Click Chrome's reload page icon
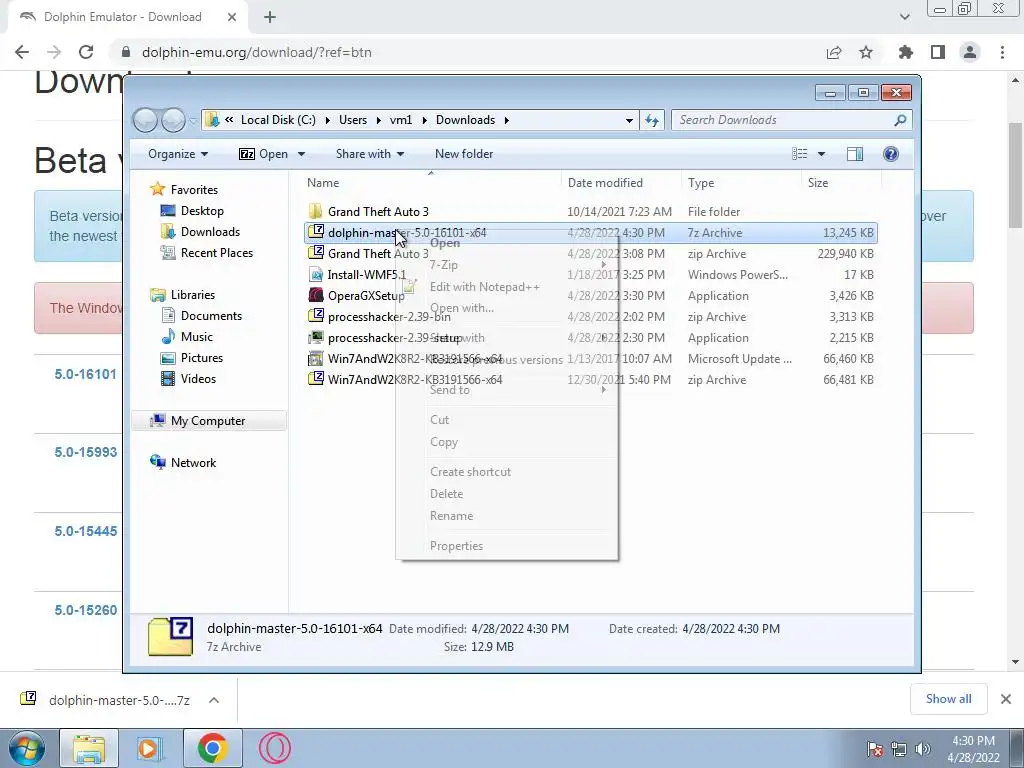Viewport: 1024px width, 768px height. (86, 52)
